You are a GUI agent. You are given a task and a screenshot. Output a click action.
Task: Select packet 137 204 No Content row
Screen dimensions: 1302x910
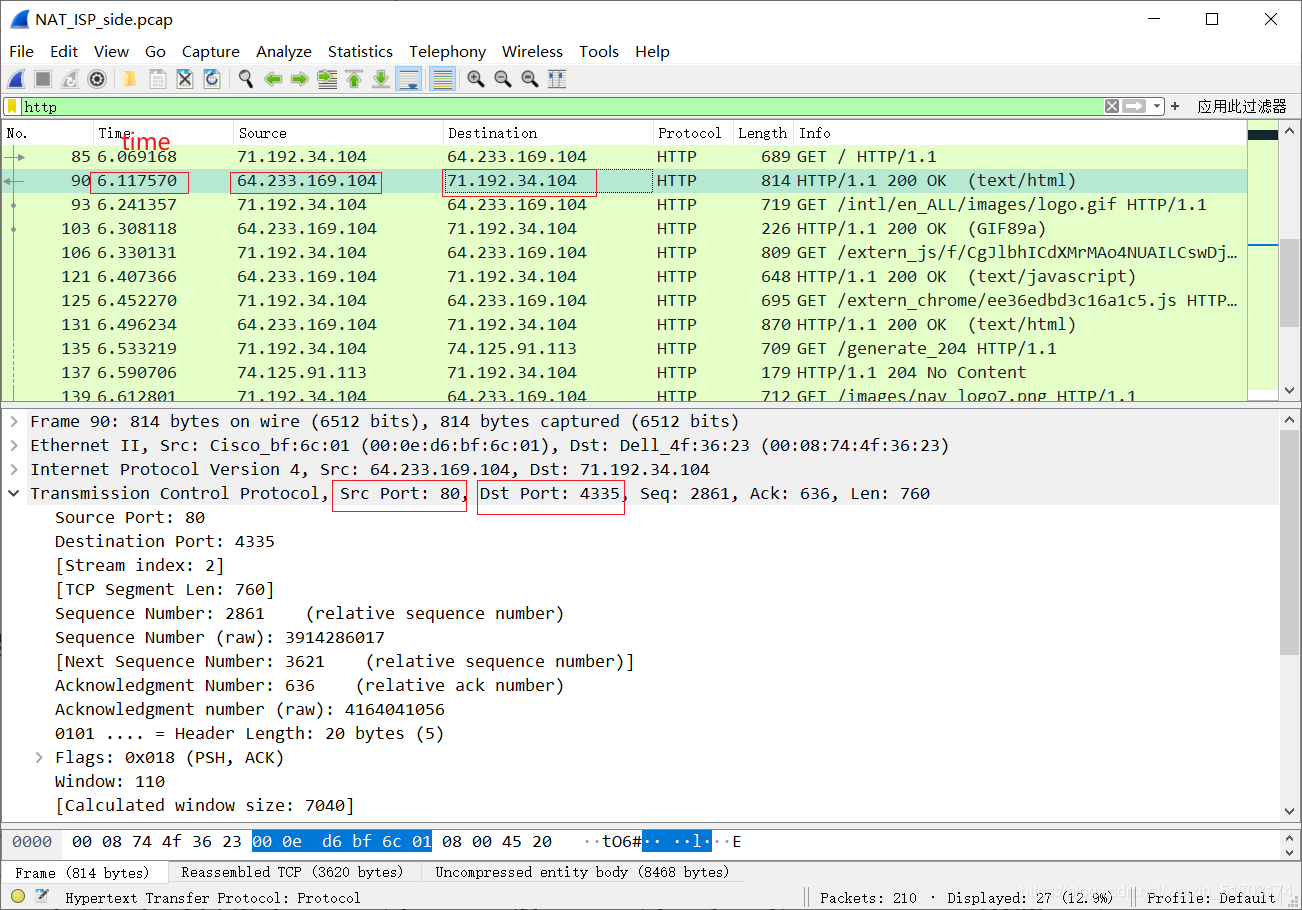coord(624,373)
